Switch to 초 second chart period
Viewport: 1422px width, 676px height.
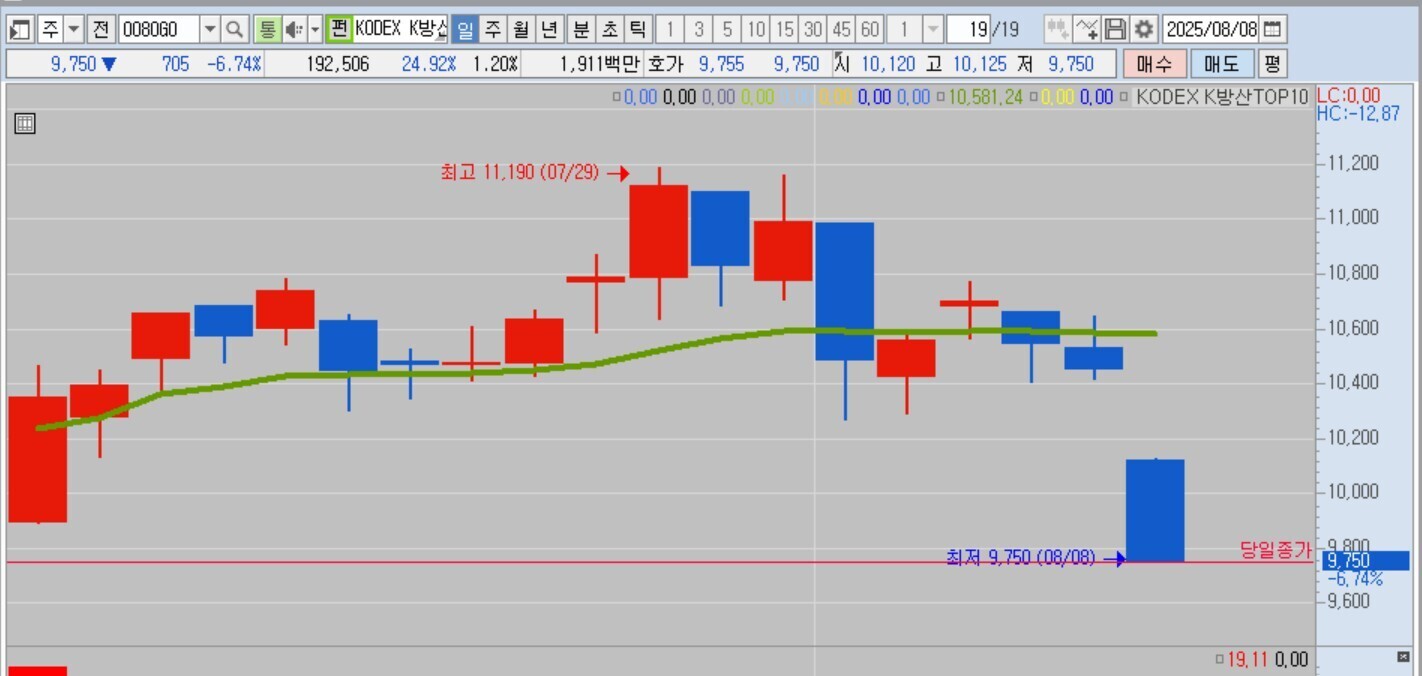coord(609,29)
